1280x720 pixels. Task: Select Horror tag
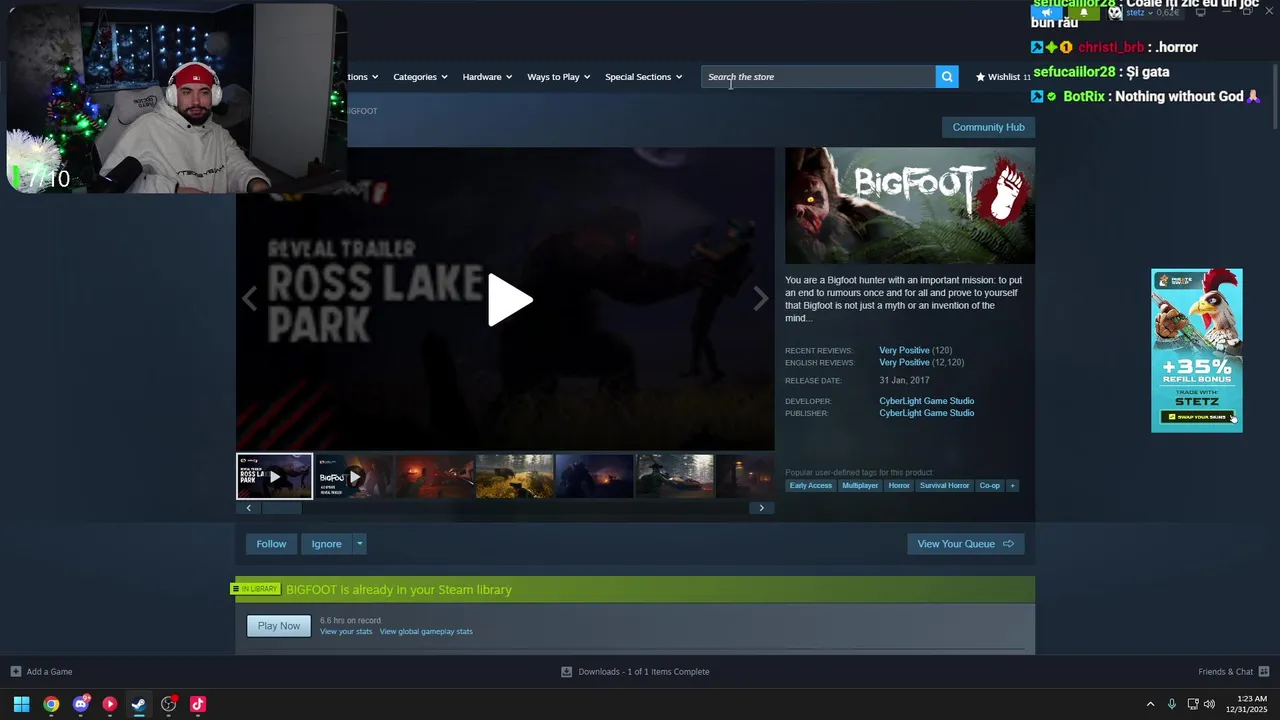click(899, 486)
